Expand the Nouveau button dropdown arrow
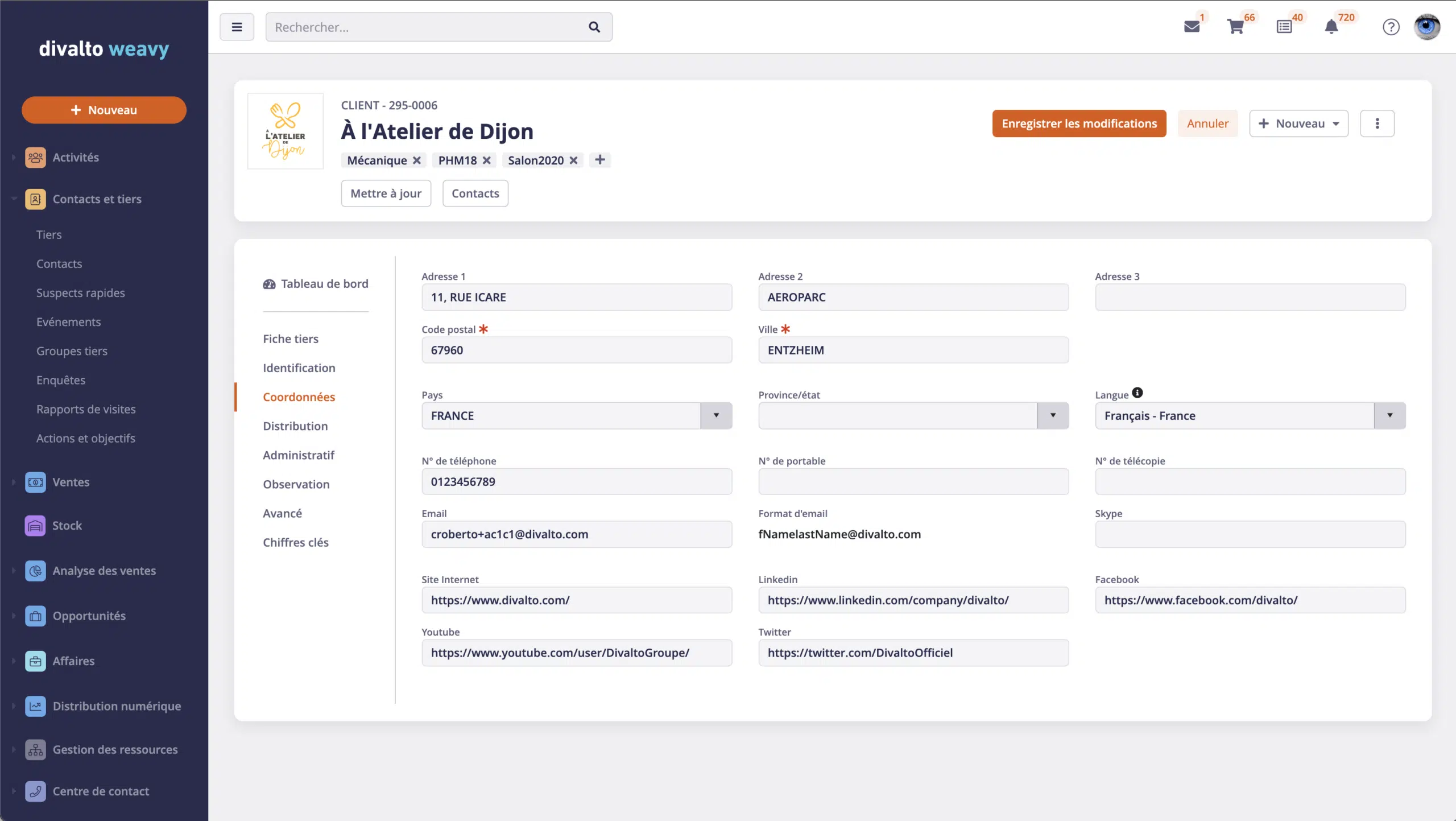The height and width of the screenshot is (821, 1456). click(x=1336, y=123)
